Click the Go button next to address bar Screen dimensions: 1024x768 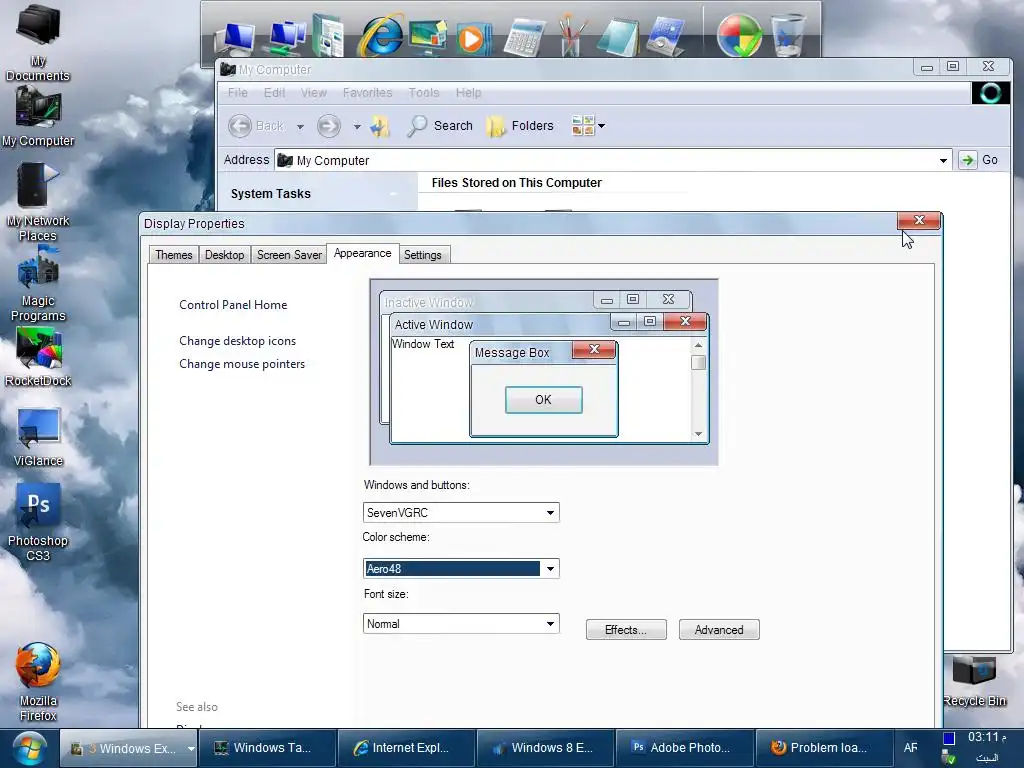point(978,160)
